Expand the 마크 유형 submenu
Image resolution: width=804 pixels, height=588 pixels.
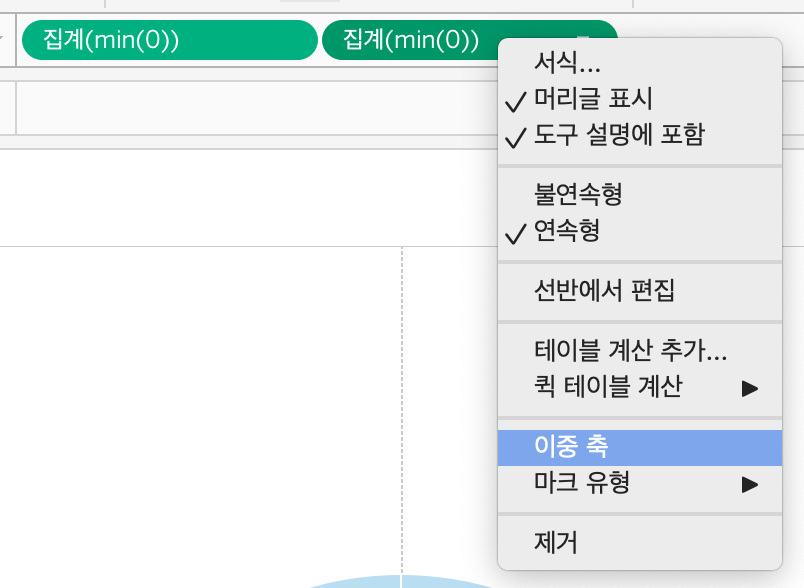[639, 483]
